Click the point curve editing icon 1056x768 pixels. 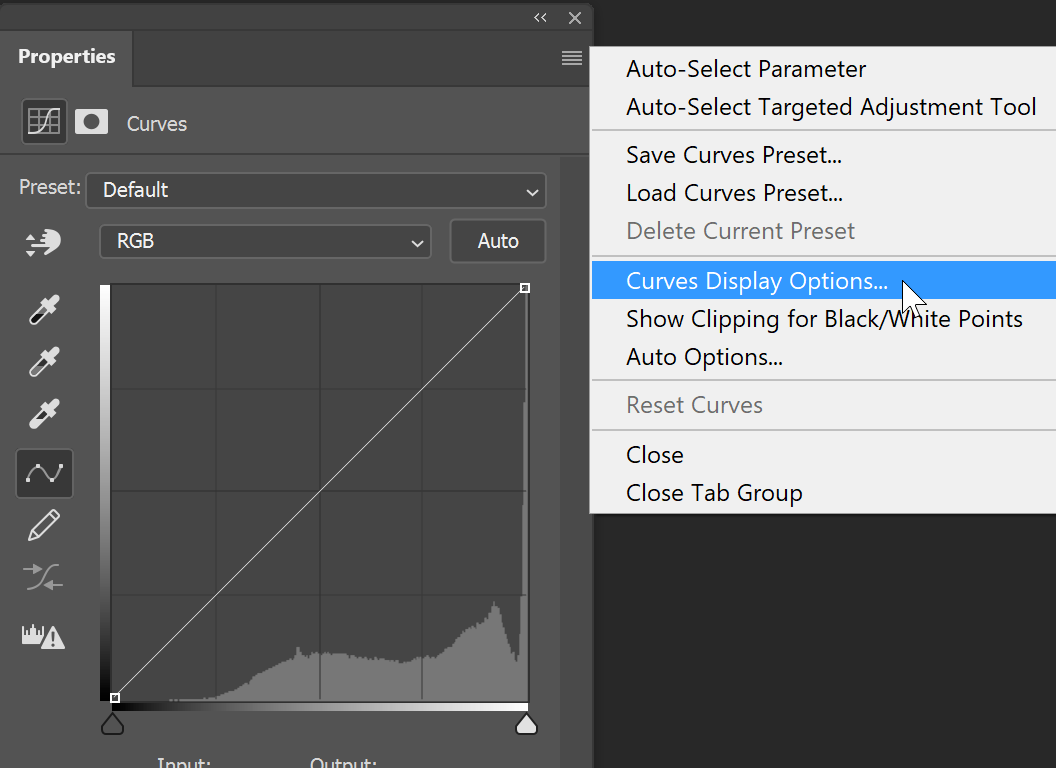(43, 473)
